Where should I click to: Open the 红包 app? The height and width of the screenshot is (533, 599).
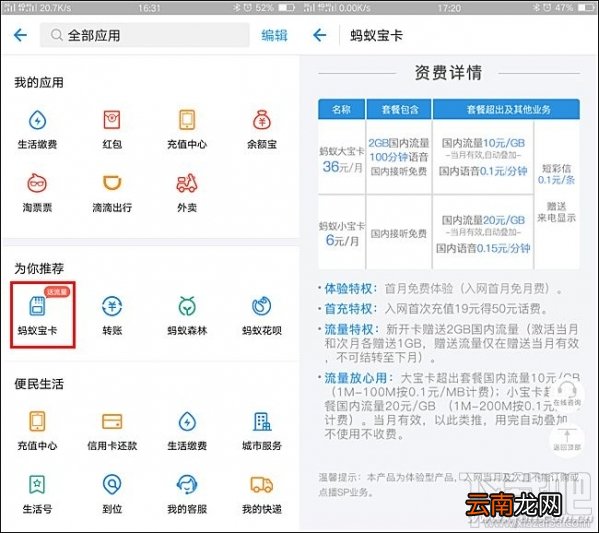pyautogui.click(x=112, y=129)
